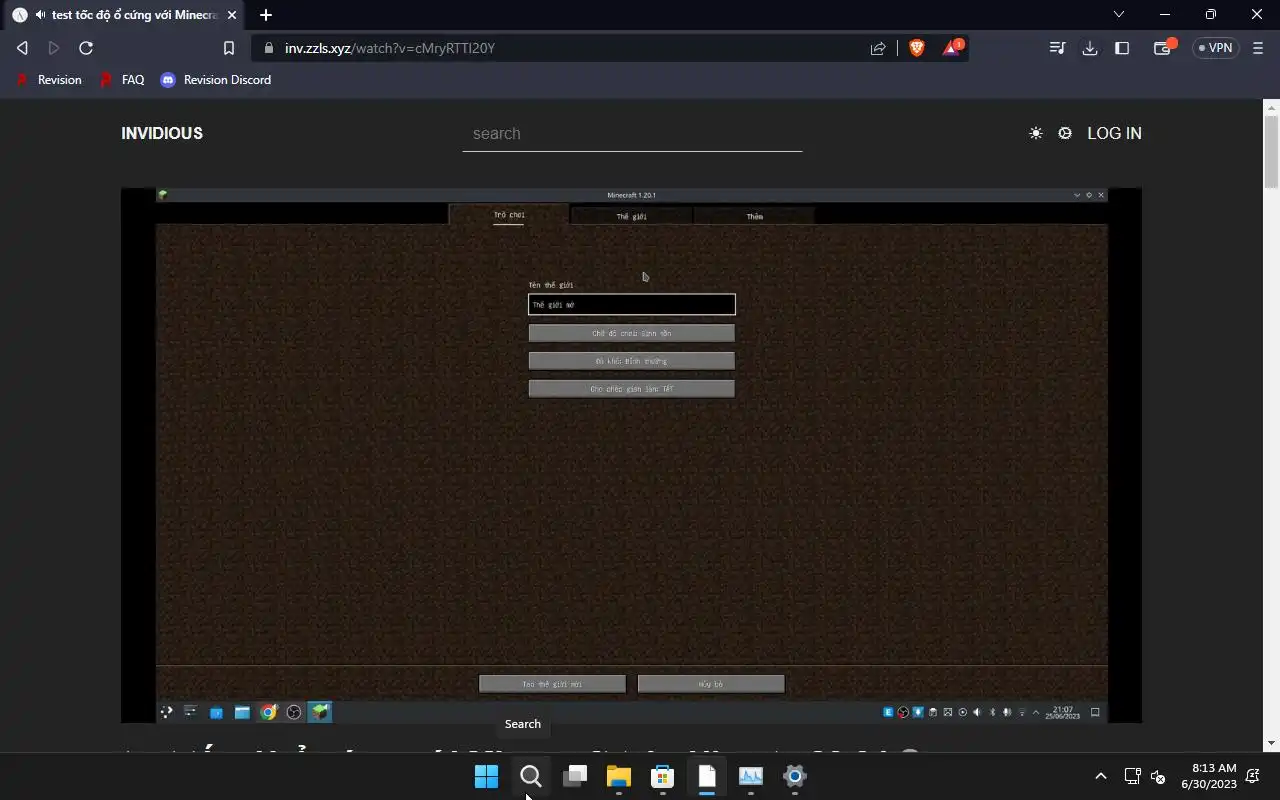The height and width of the screenshot is (800, 1280).
Task: Share this page using the share icon
Action: coord(878,48)
